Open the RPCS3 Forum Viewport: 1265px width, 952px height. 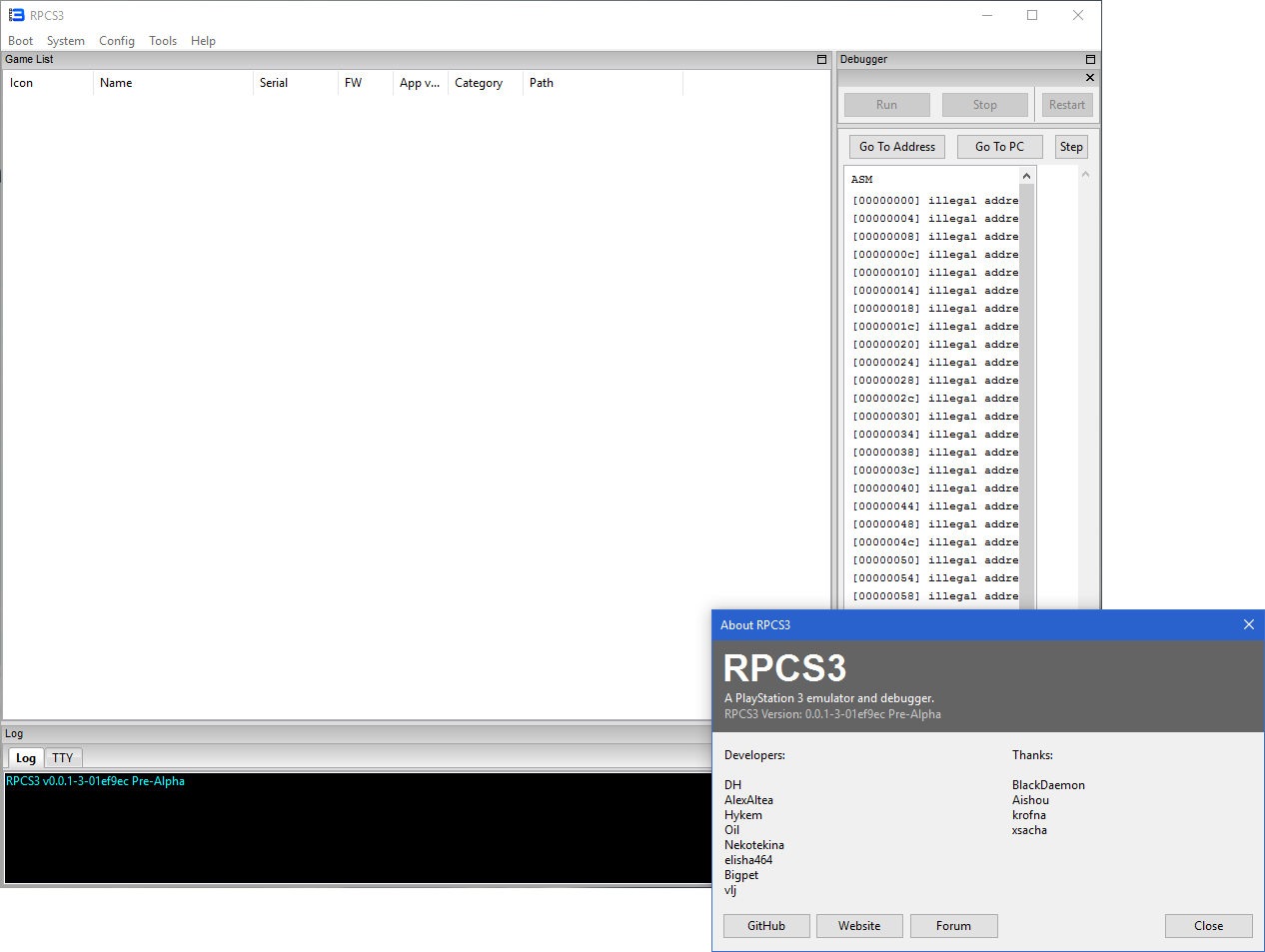[953, 925]
